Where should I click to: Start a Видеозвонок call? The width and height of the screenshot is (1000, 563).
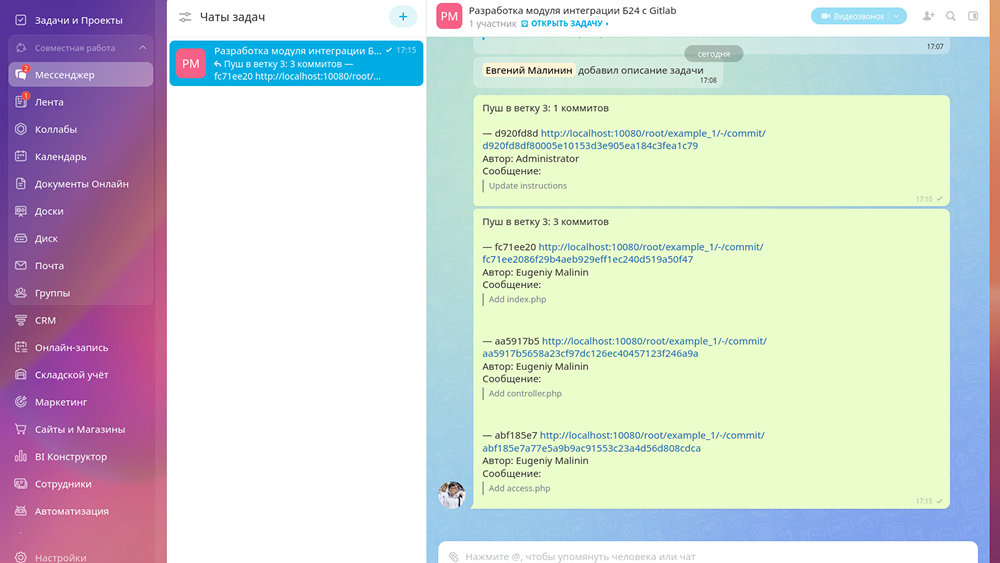(x=853, y=17)
